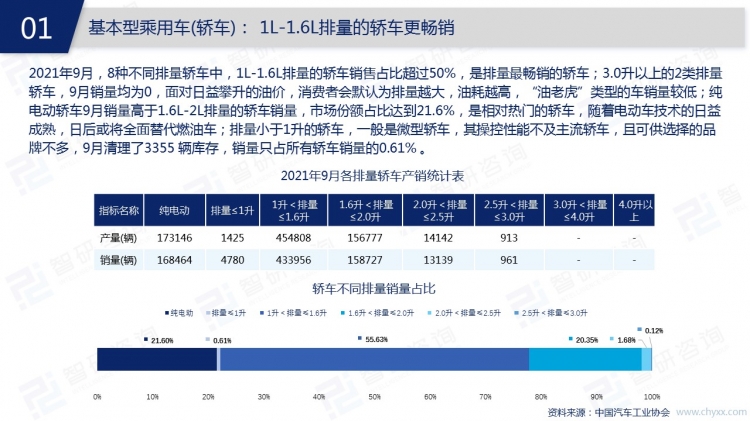Click the 21.60% data label

click(161, 340)
